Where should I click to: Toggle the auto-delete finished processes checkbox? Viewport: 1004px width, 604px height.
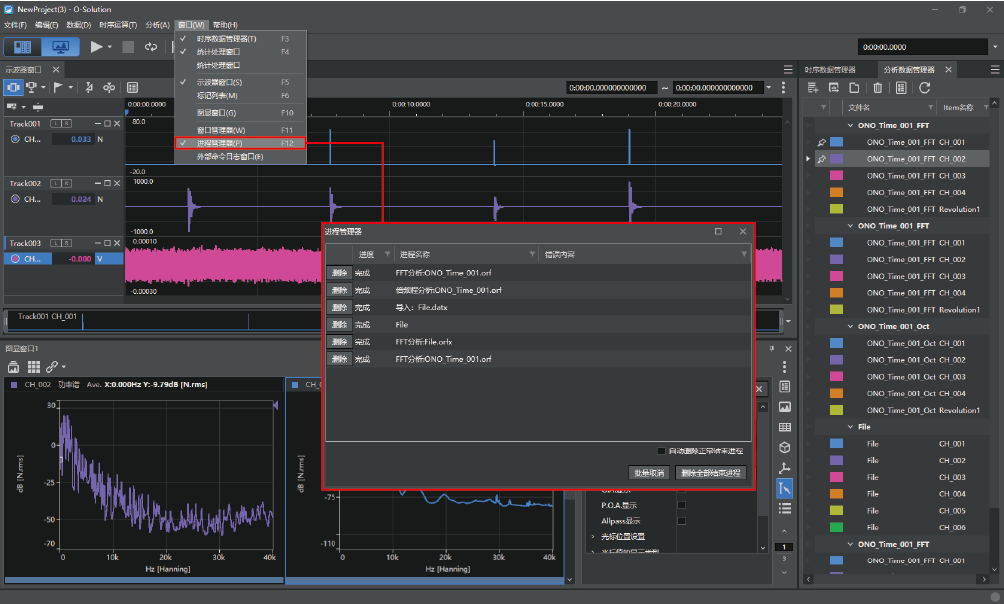point(661,451)
